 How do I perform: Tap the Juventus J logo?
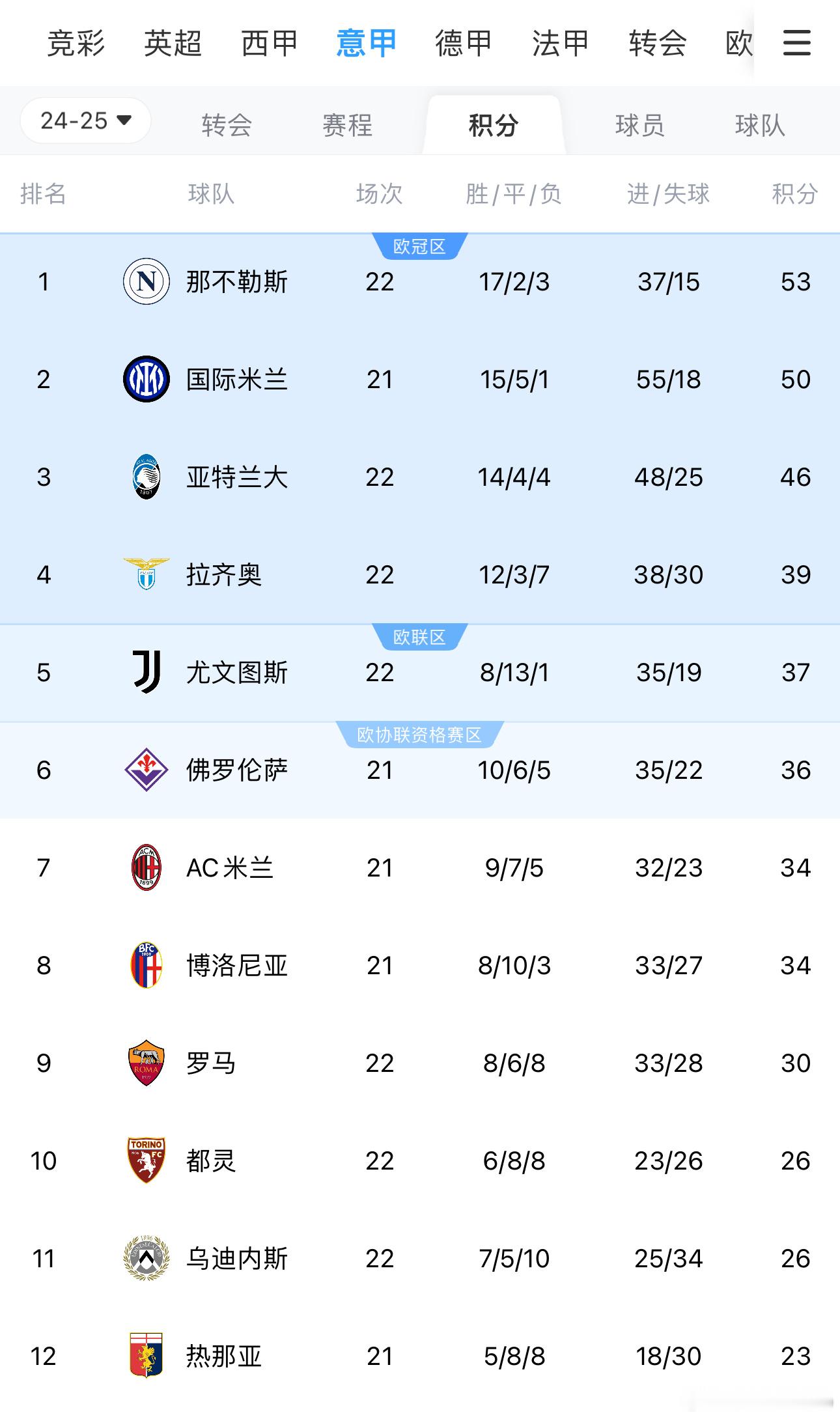[x=147, y=672]
